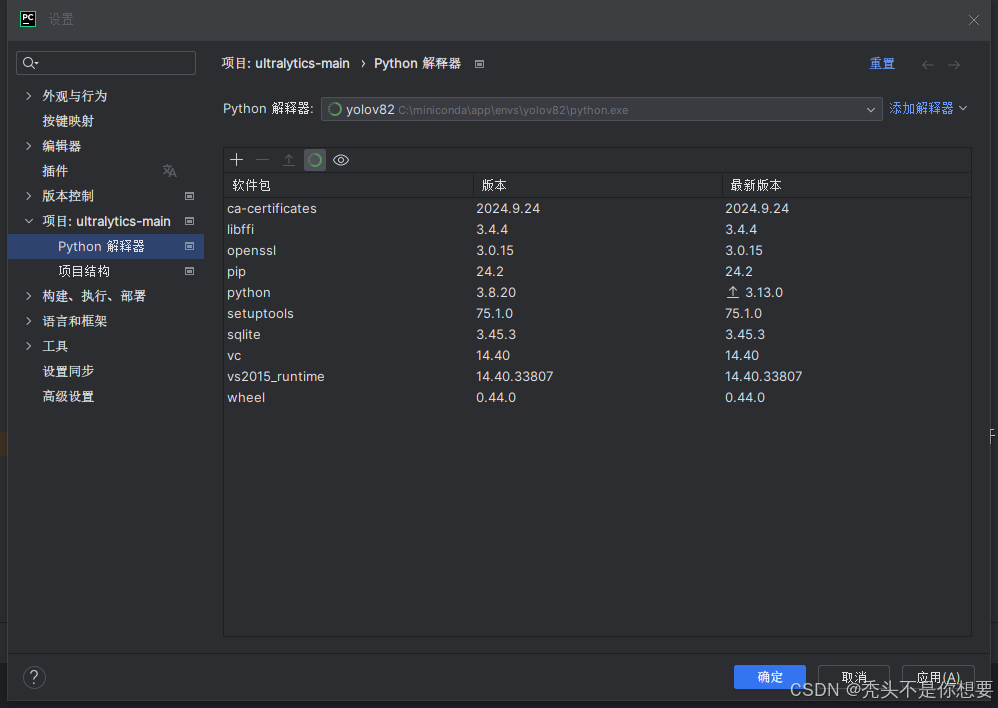
Task: Expand the 编辑器 section
Action: pyautogui.click(x=28, y=146)
